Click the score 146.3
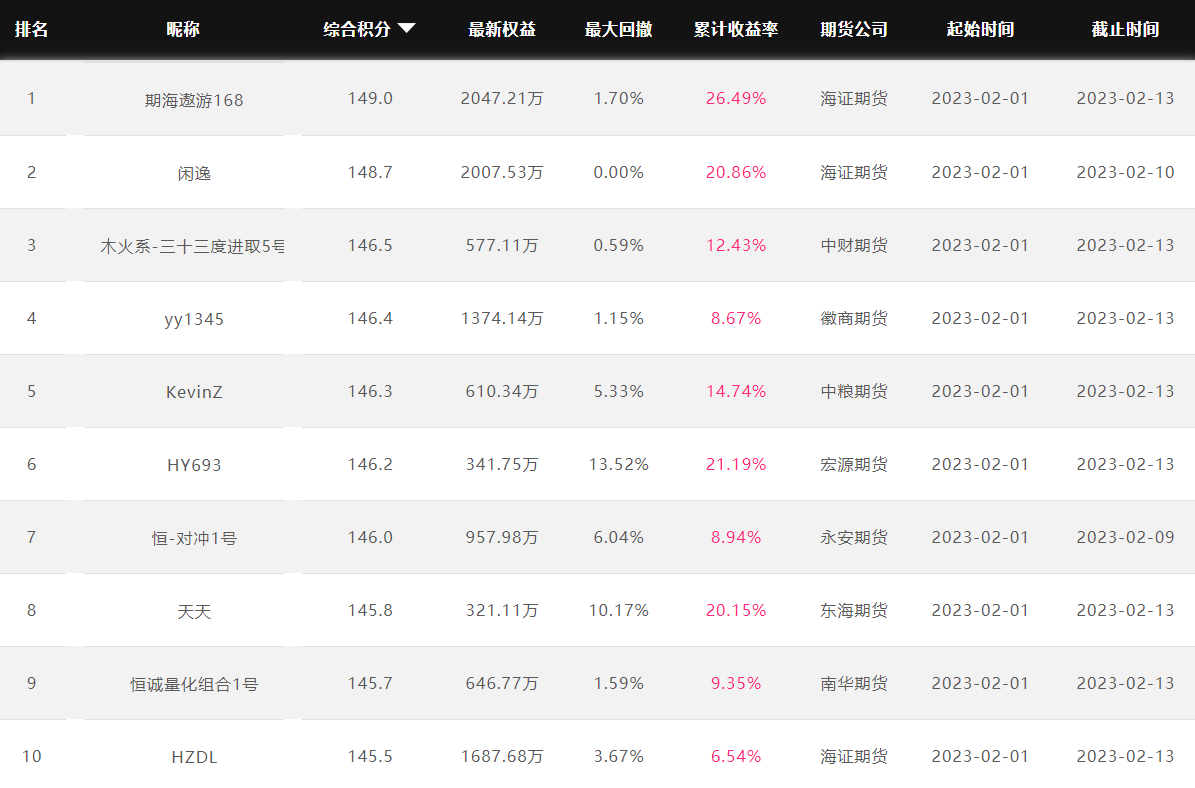 [x=370, y=391]
